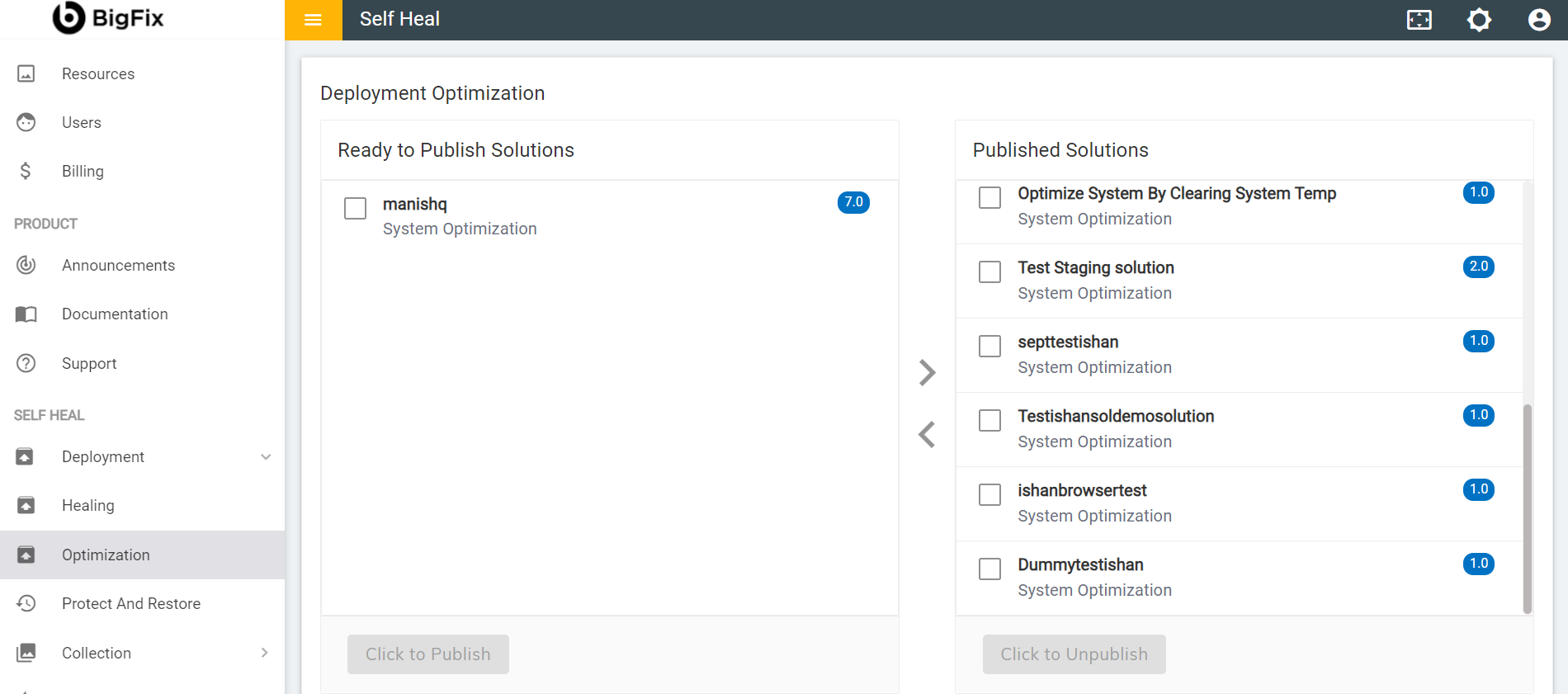Click the Support question mark icon
The width and height of the screenshot is (1568, 694).
[x=26, y=363]
